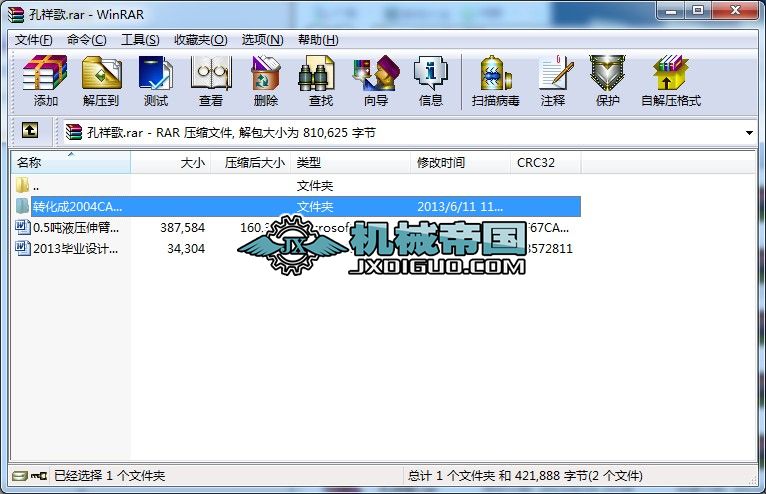
Task: Open the 选项(N) menu
Action: (262, 40)
